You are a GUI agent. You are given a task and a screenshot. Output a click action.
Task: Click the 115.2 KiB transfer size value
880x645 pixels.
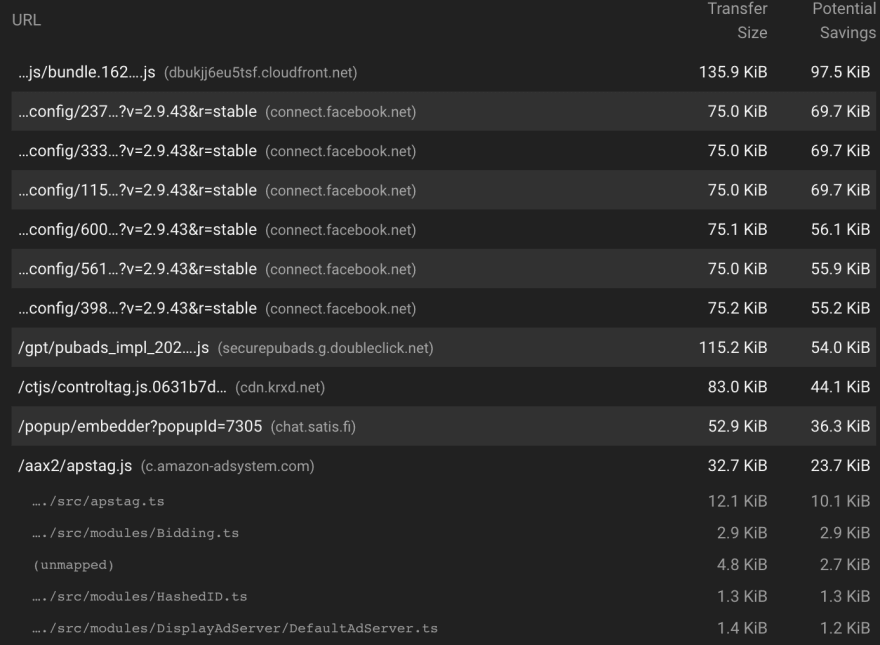point(733,347)
